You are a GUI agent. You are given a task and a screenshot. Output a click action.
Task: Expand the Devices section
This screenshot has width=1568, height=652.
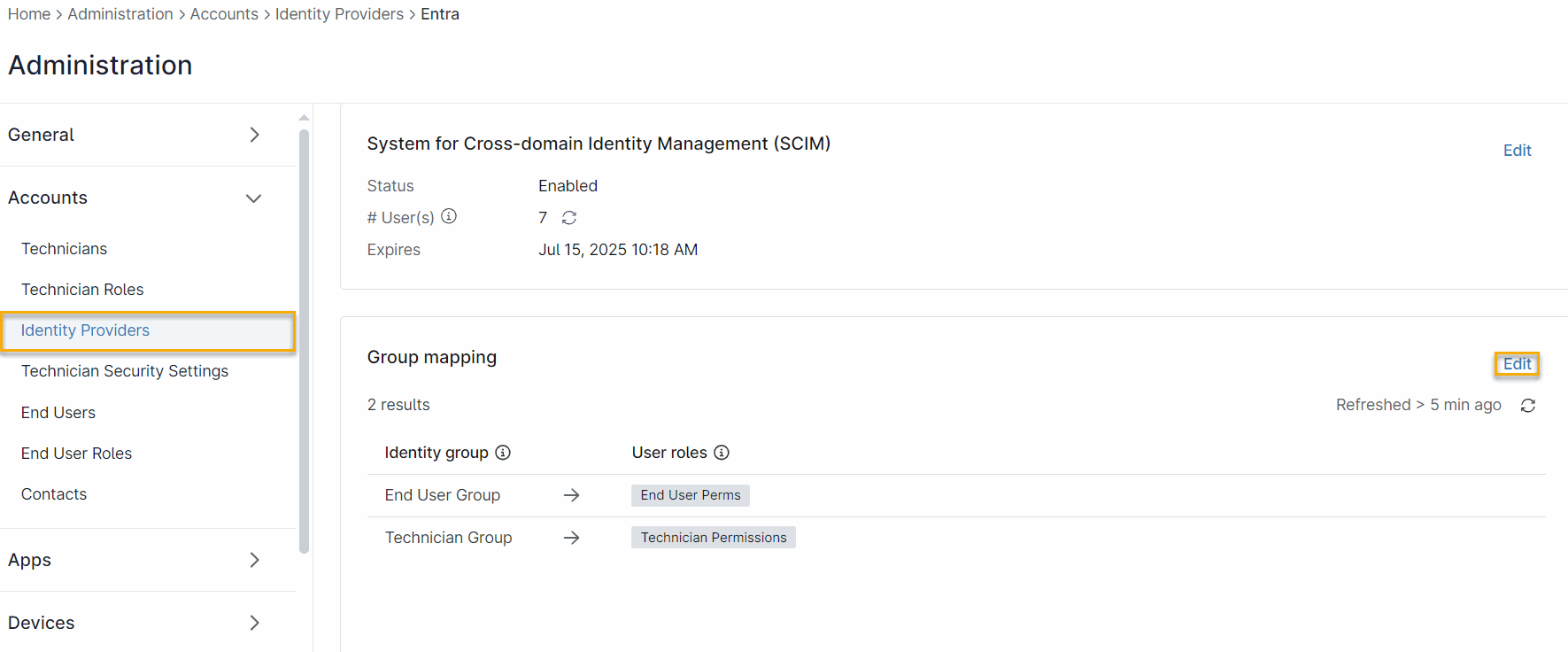(254, 623)
